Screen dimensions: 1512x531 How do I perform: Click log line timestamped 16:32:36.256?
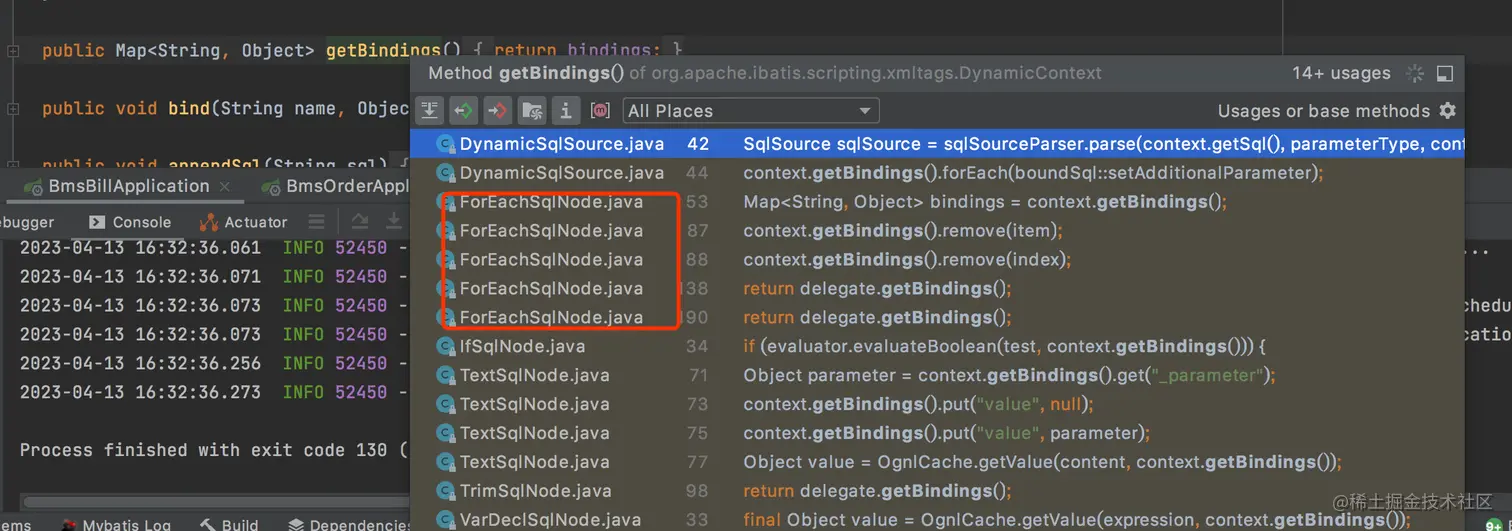click(x=206, y=363)
